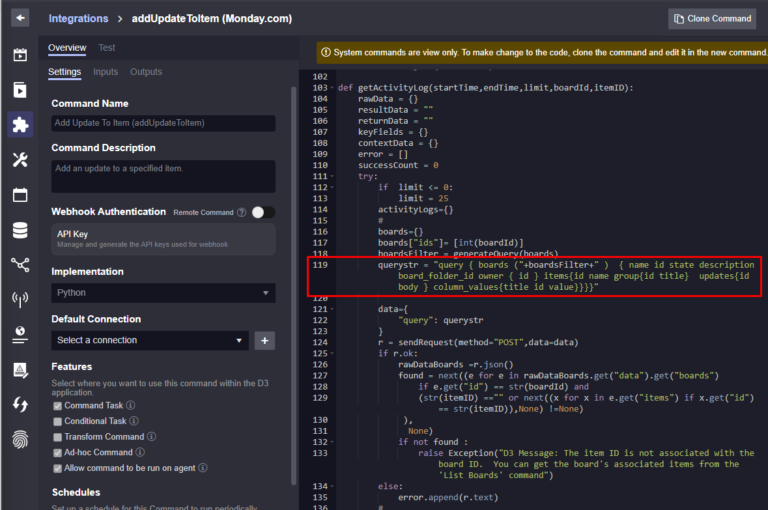Add a new connection with plus button
The width and height of the screenshot is (768, 510).
pos(264,340)
